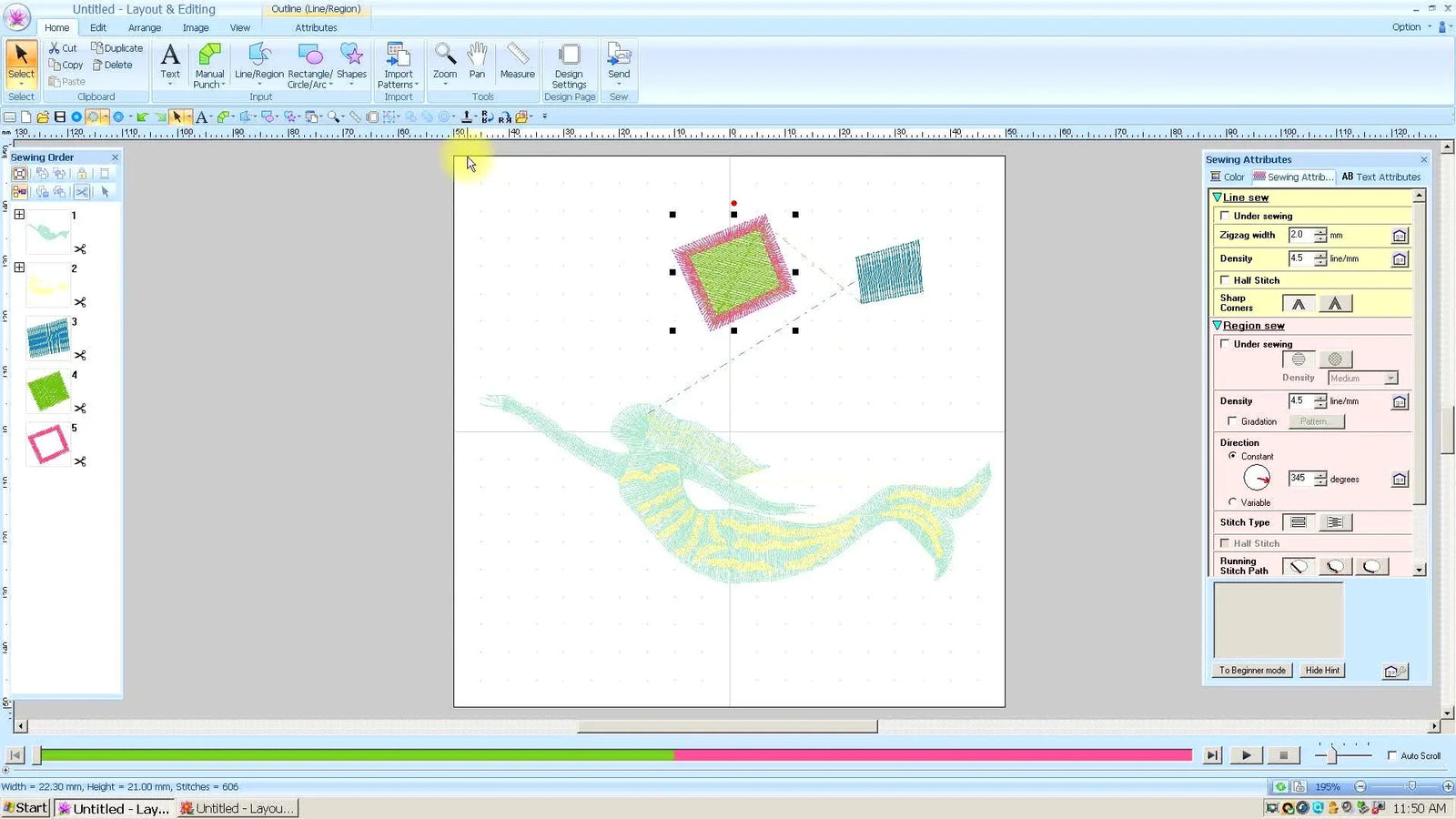Check Half Stitch under Line sew
Viewport: 1456px width, 819px height.
(1226, 280)
